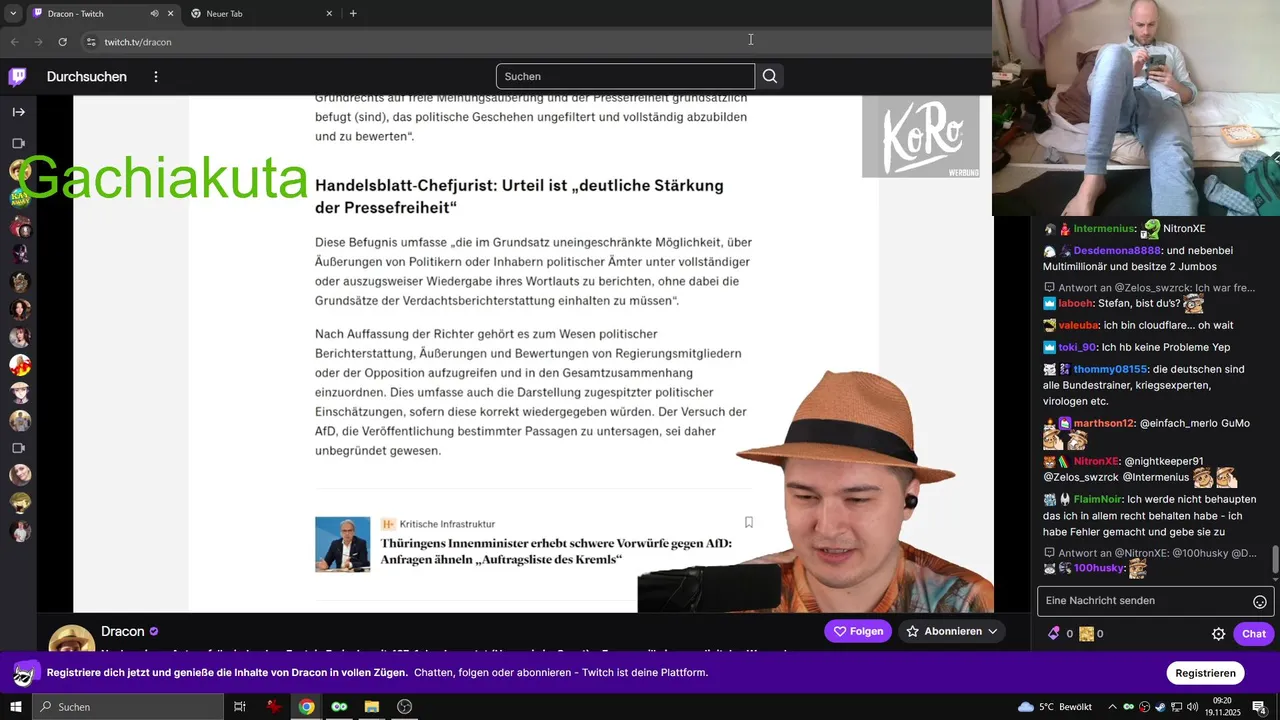Click the stream video player area
The width and height of the screenshot is (1280, 720).
(x=533, y=354)
